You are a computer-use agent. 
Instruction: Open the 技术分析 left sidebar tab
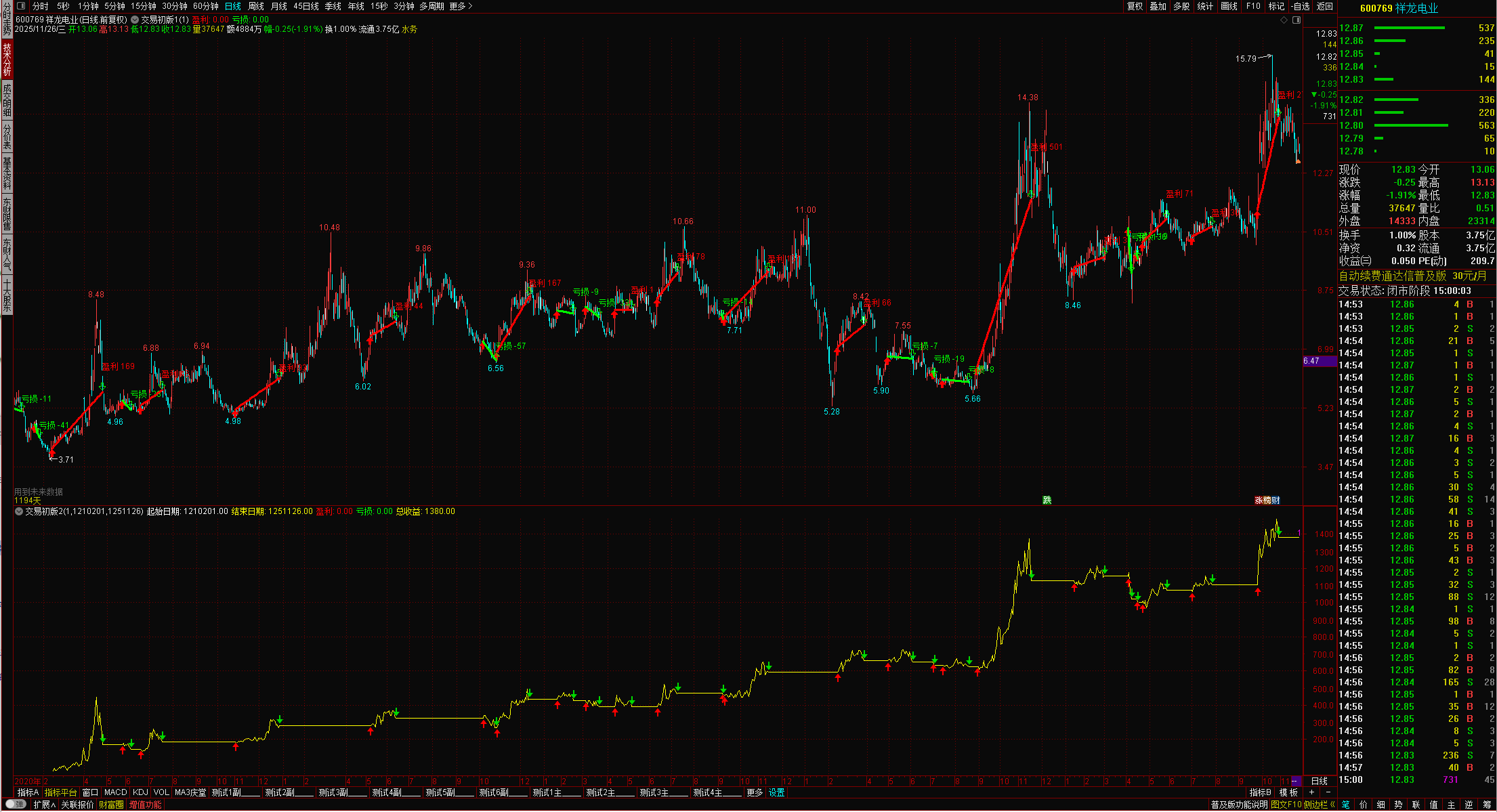(7, 59)
